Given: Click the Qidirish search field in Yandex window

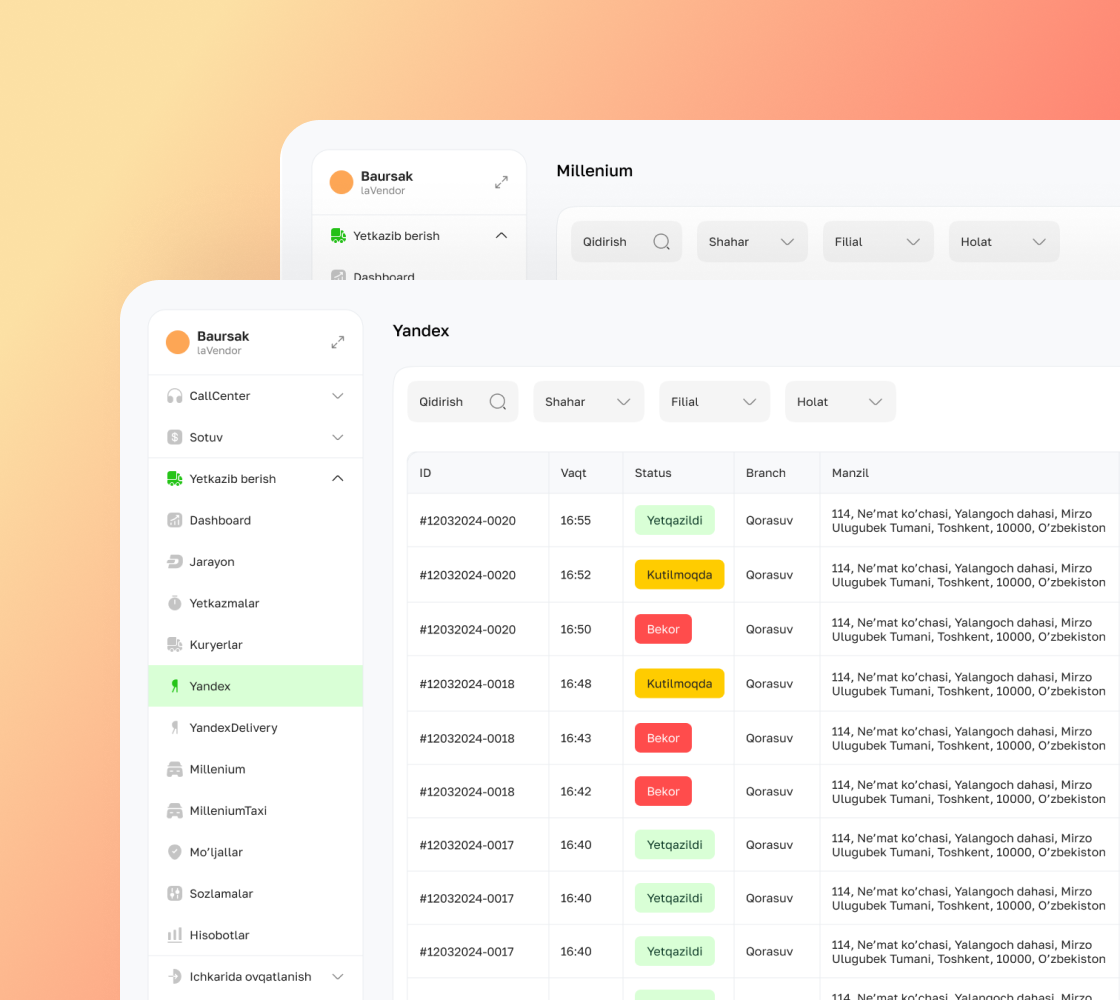Looking at the screenshot, I should (463, 401).
